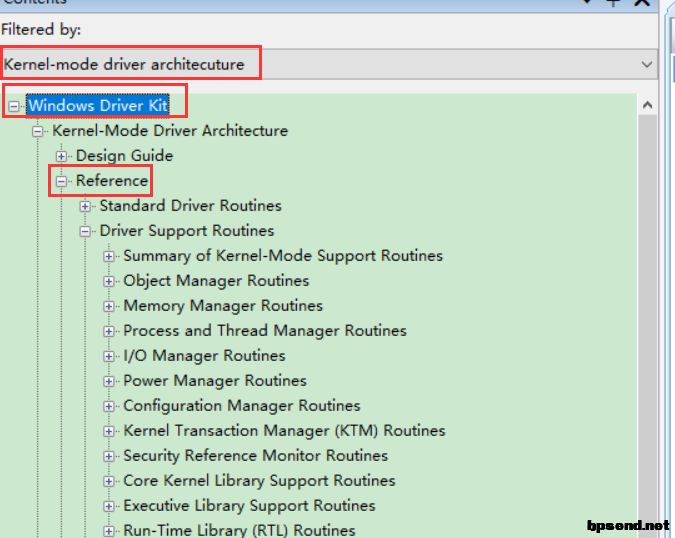Image resolution: width=675 pixels, height=538 pixels.
Task: Select Core Kernel Library Support Routines
Action: tap(259, 481)
